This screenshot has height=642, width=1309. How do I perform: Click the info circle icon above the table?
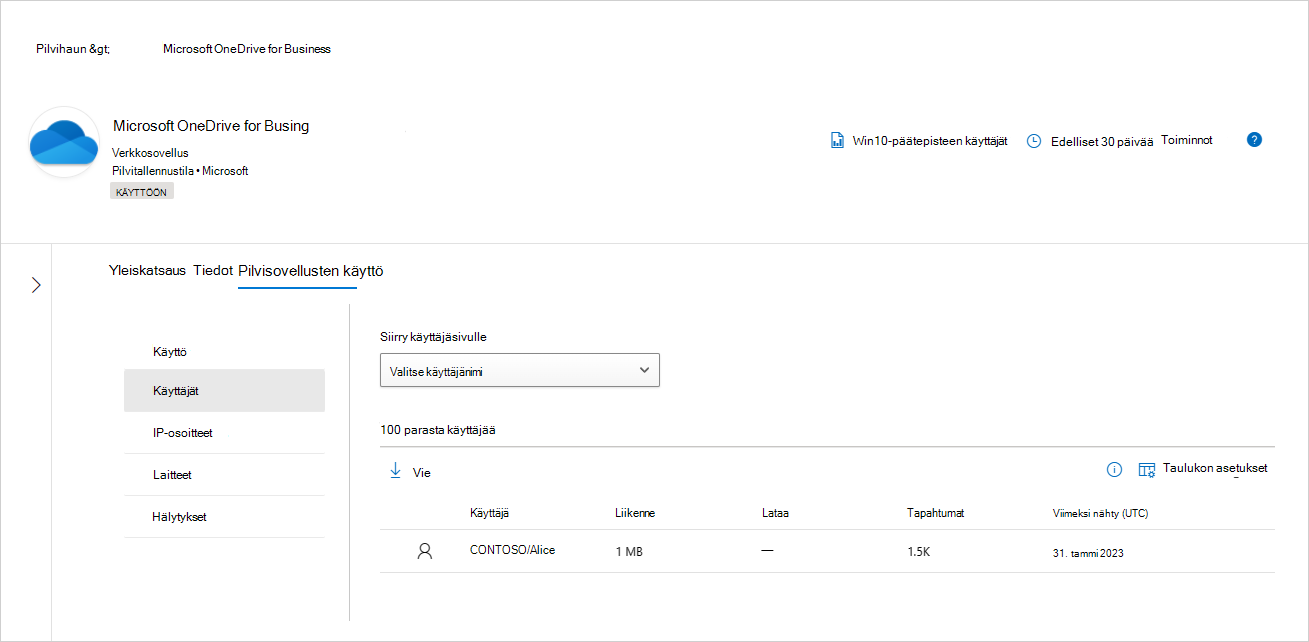pos(1115,470)
